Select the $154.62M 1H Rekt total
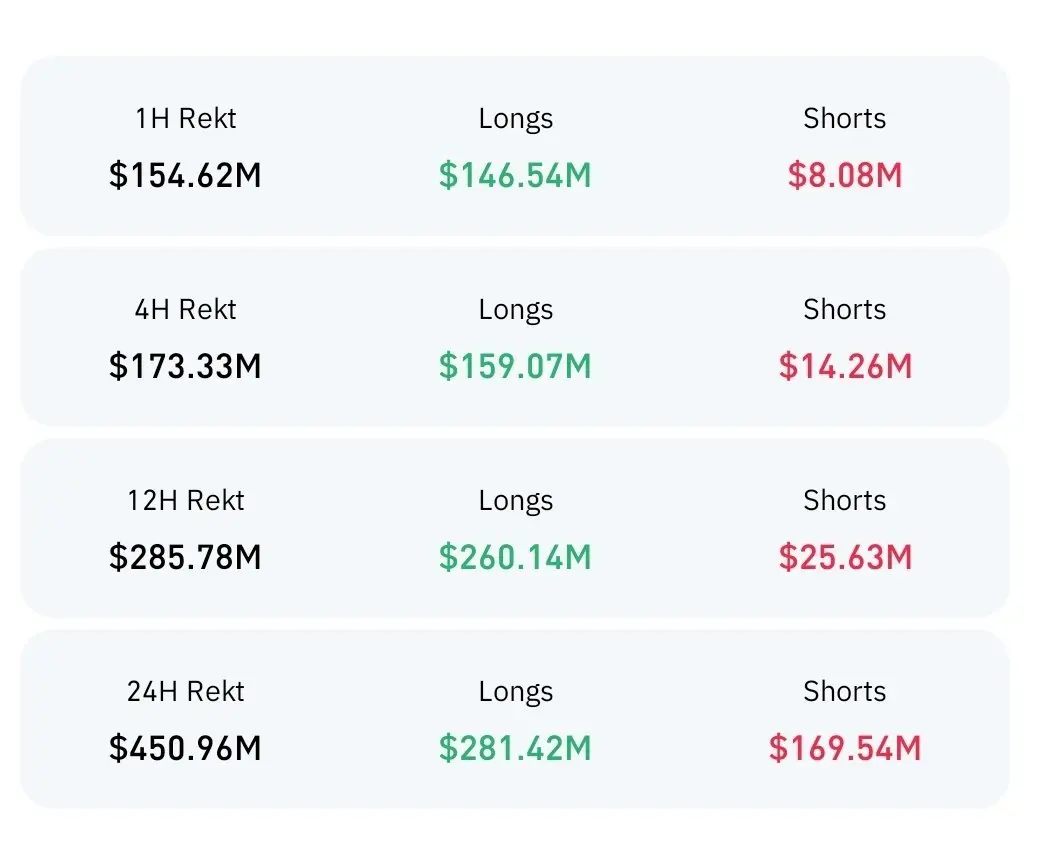Screen dimensions: 1053x841 click(x=185, y=175)
